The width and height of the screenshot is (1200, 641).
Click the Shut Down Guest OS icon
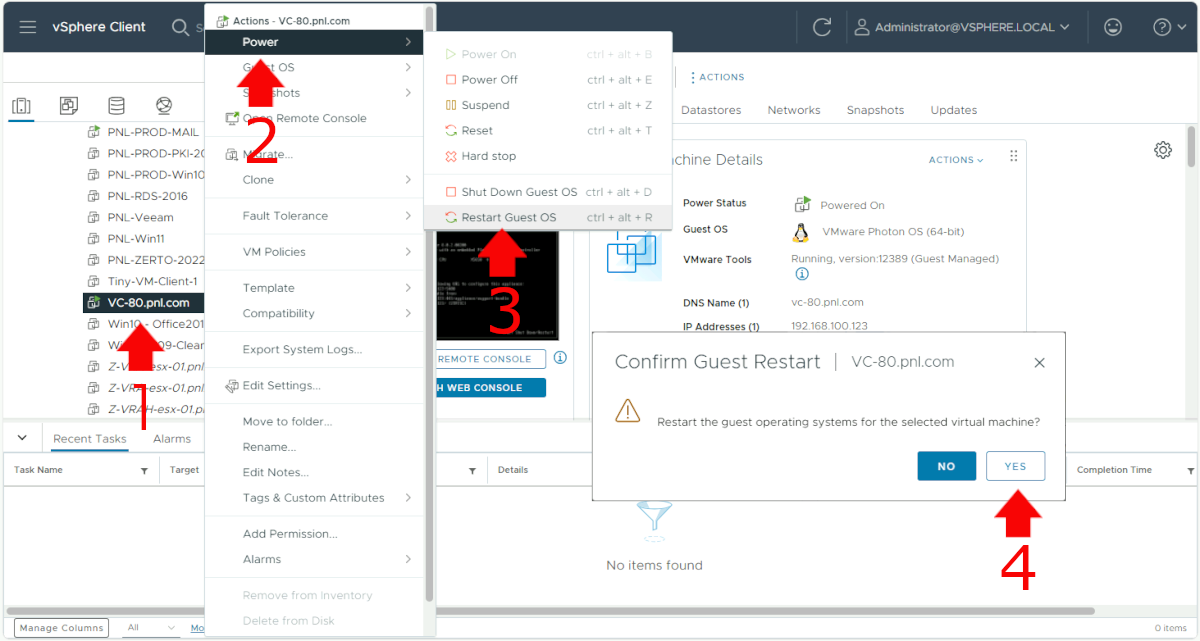(451, 192)
